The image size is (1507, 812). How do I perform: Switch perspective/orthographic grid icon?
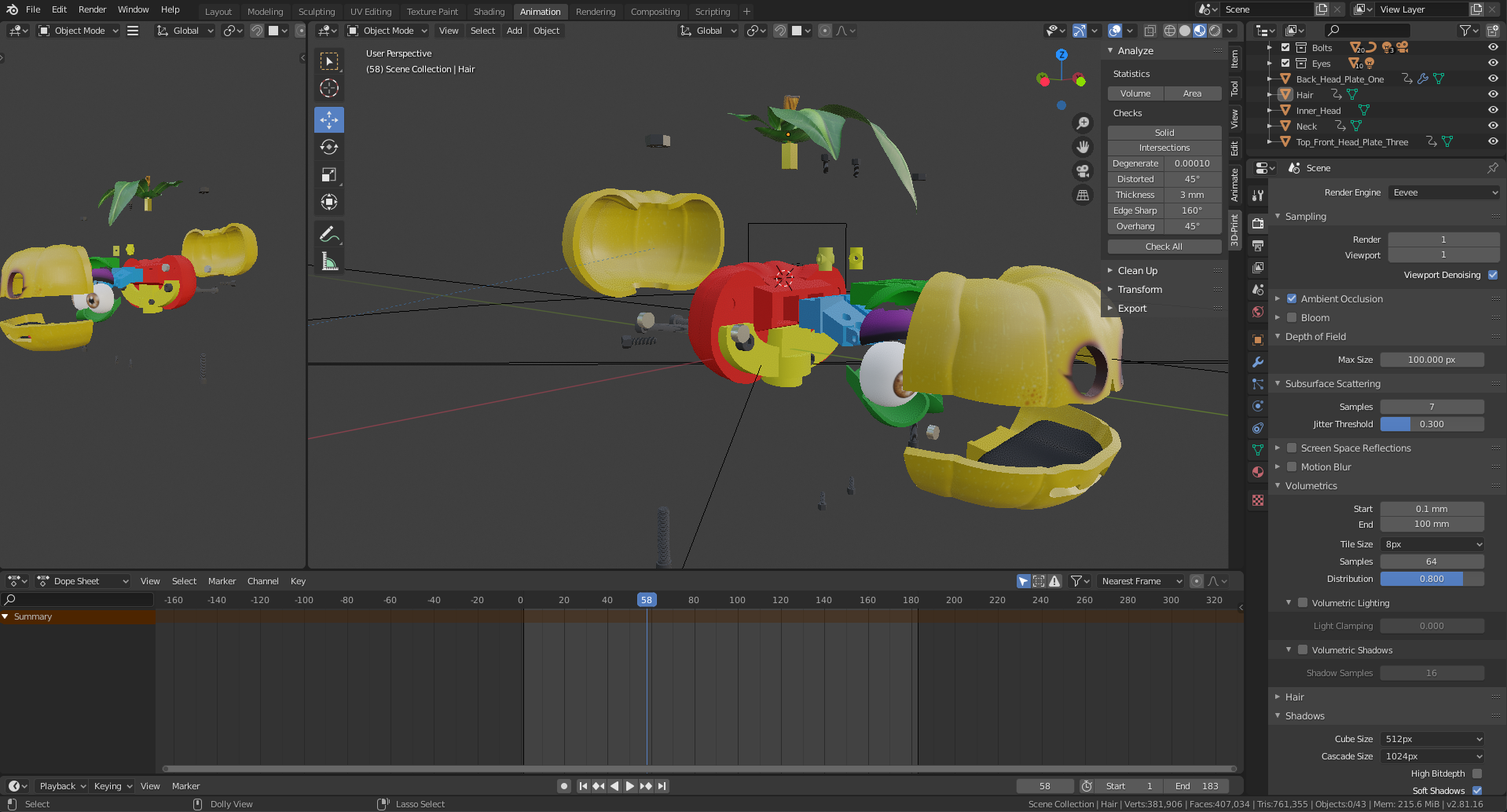pyautogui.click(x=1083, y=195)
